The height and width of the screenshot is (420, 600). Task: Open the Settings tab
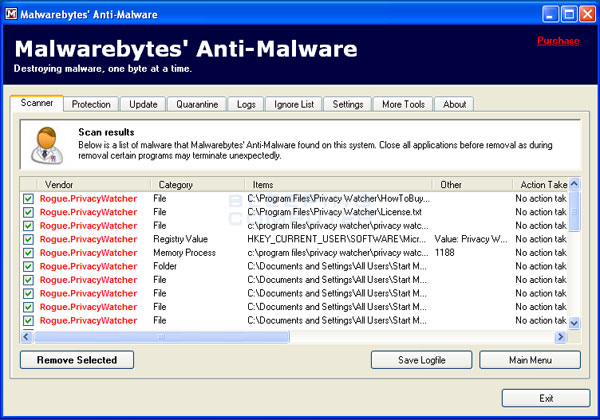(x=348, y=104)
